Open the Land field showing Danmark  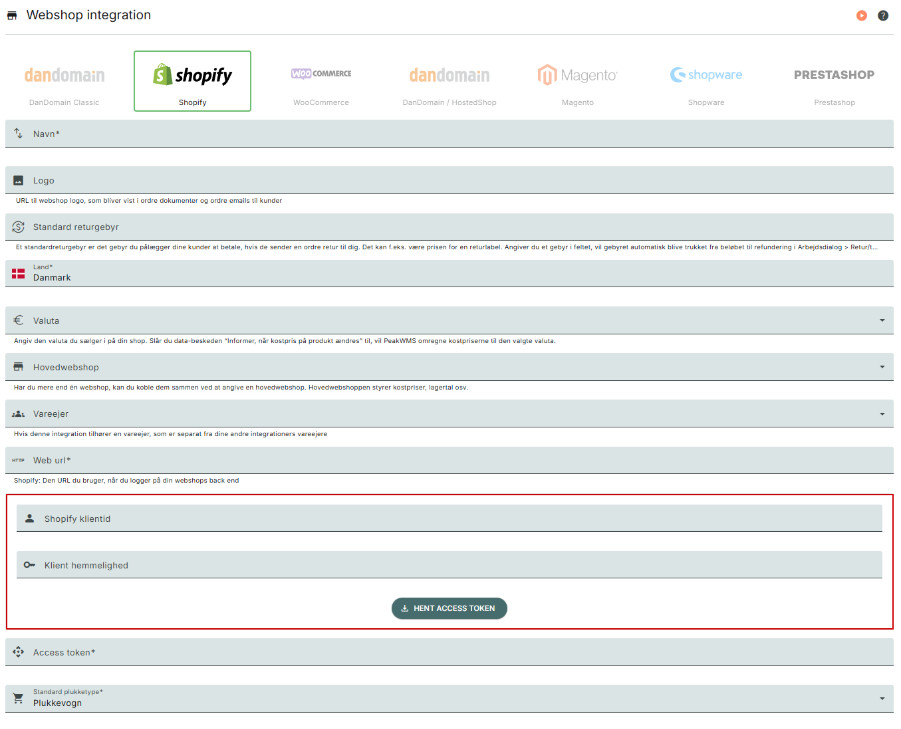point(449,273)
